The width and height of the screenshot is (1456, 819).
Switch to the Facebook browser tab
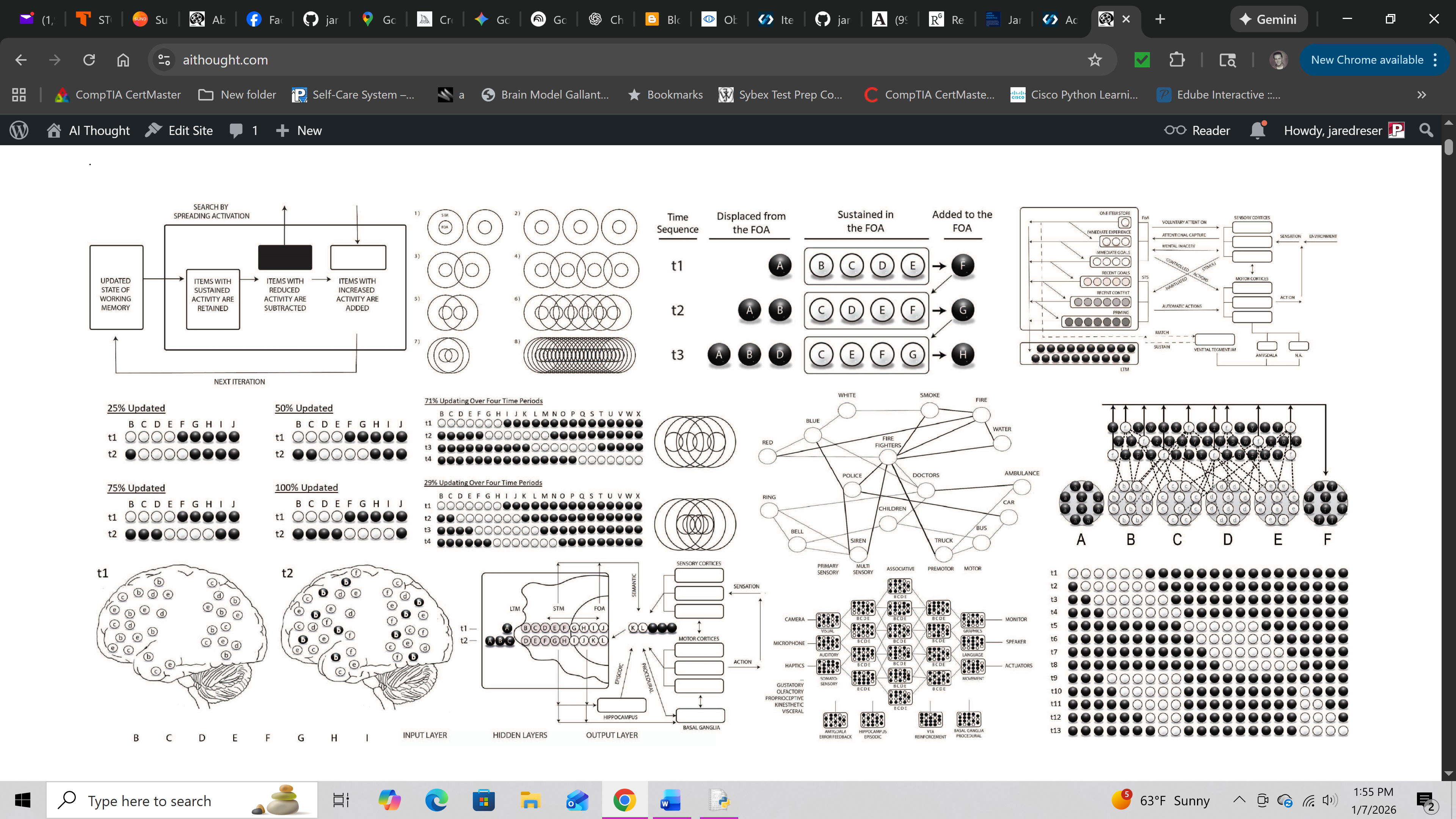[x=265, y=19]
